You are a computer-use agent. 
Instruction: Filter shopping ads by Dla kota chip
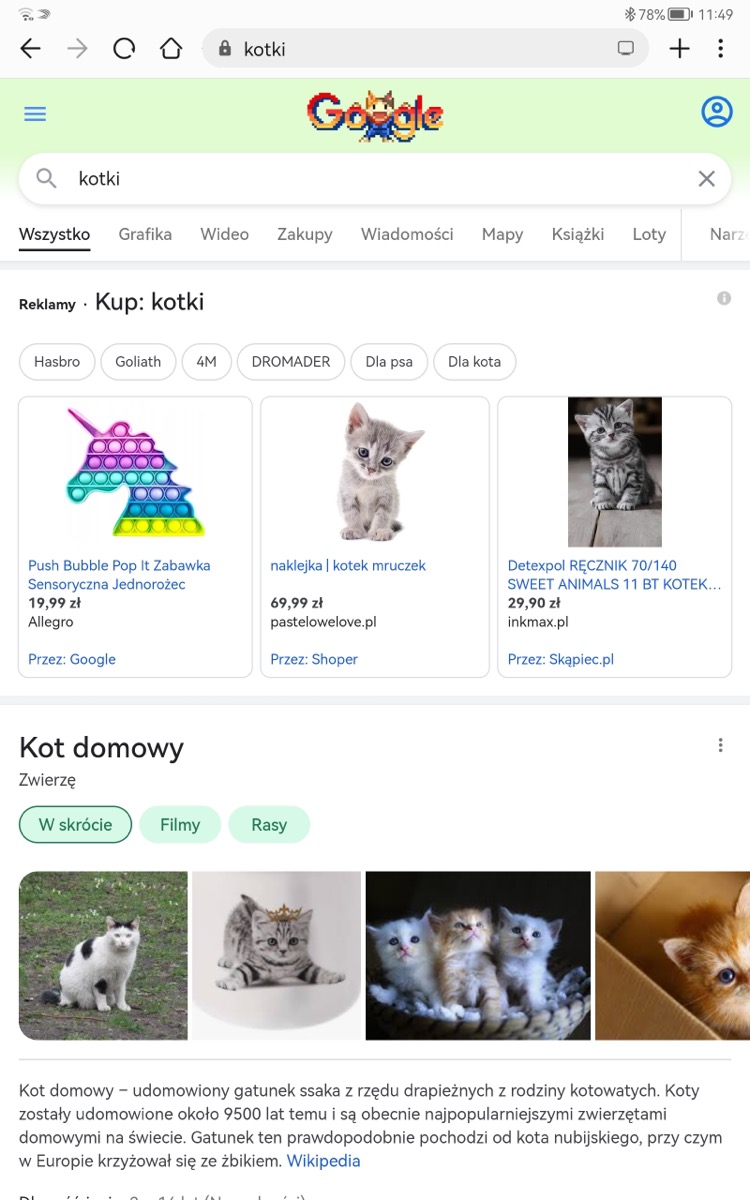click(474, 362)
